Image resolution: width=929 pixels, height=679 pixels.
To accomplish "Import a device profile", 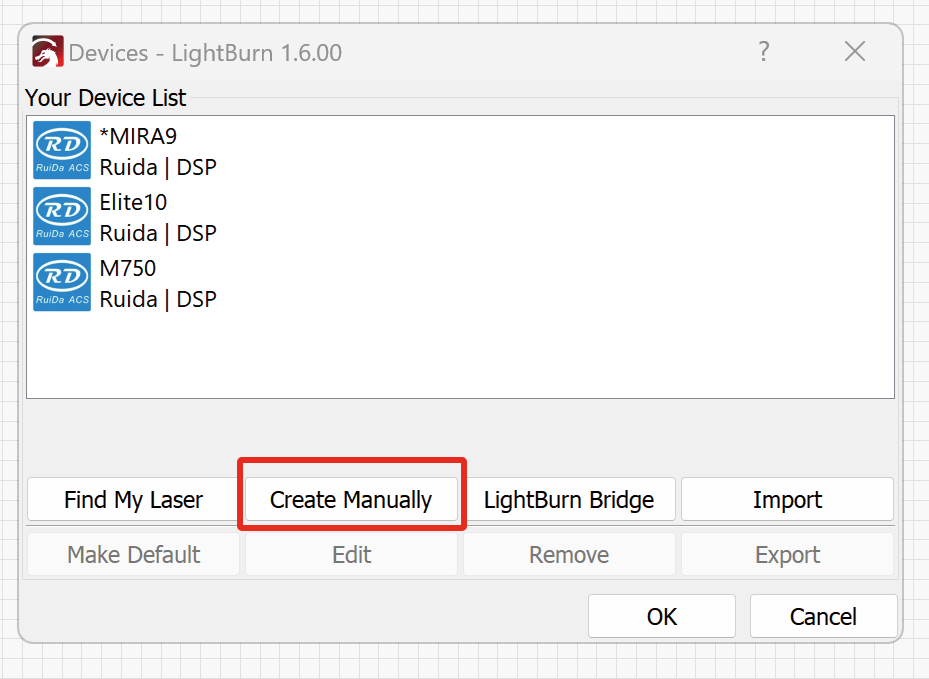I will coord(787,499).
